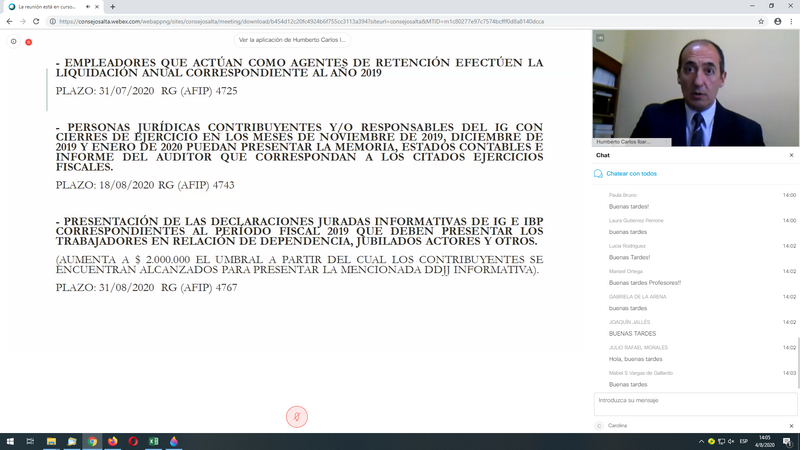Focus the browser address bar URL

[302, 21]
